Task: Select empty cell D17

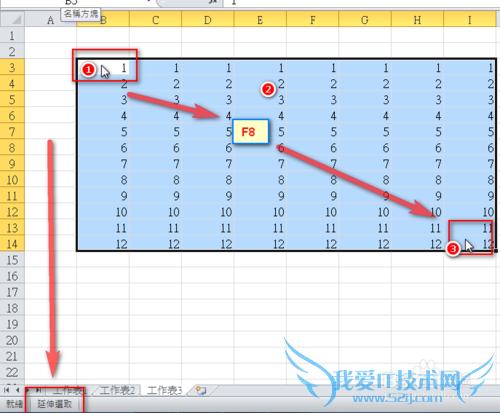Action: click(208, 292)
